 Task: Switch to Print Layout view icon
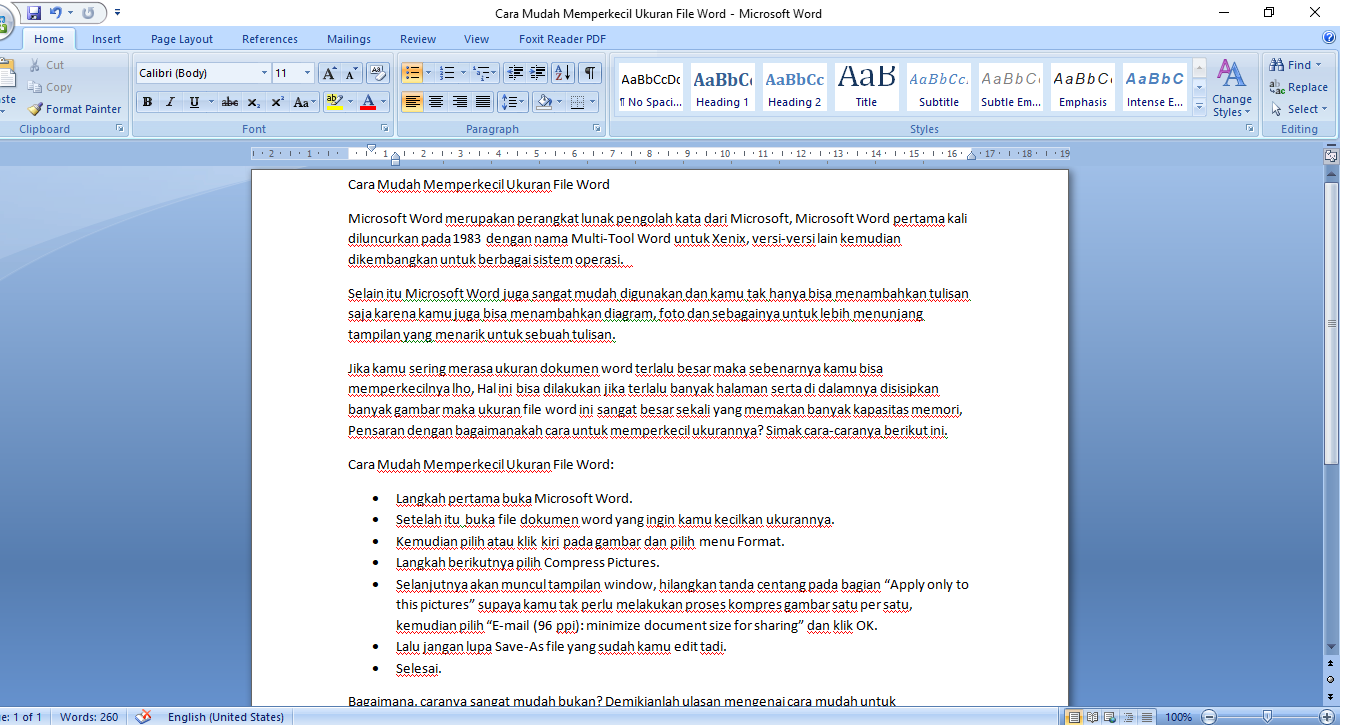(x=1074, y=716)
